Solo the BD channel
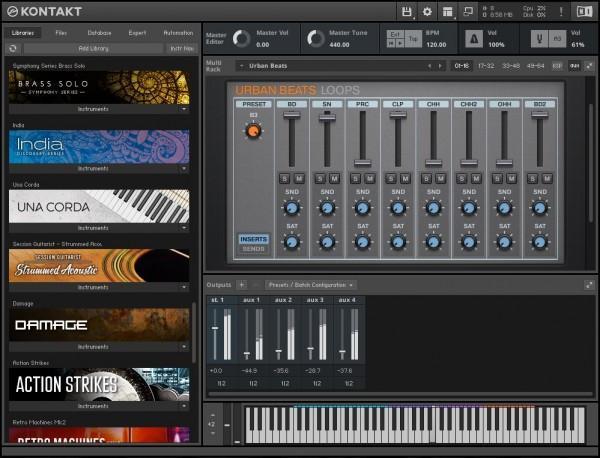 pyautogui.click(x=284, y=178)
